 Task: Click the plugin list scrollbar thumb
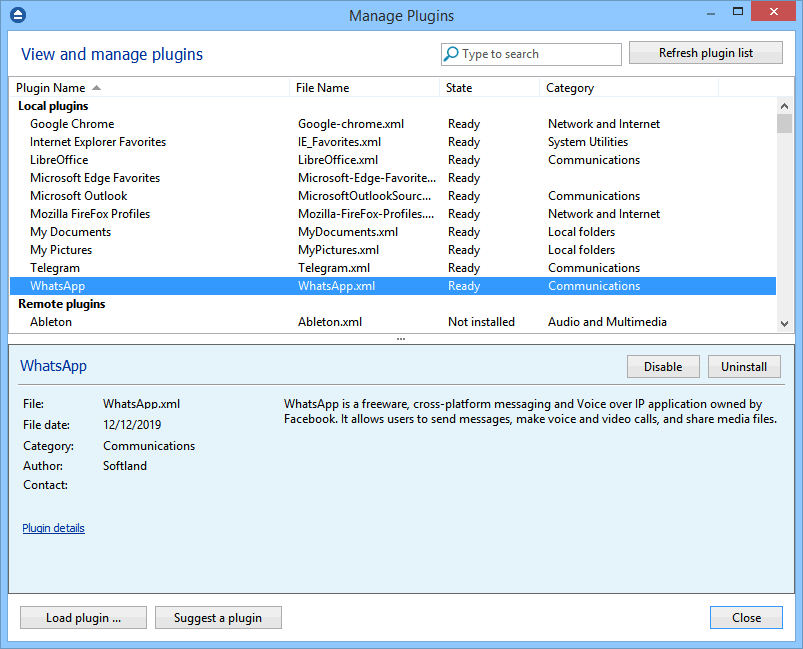(x=784, y=123)
